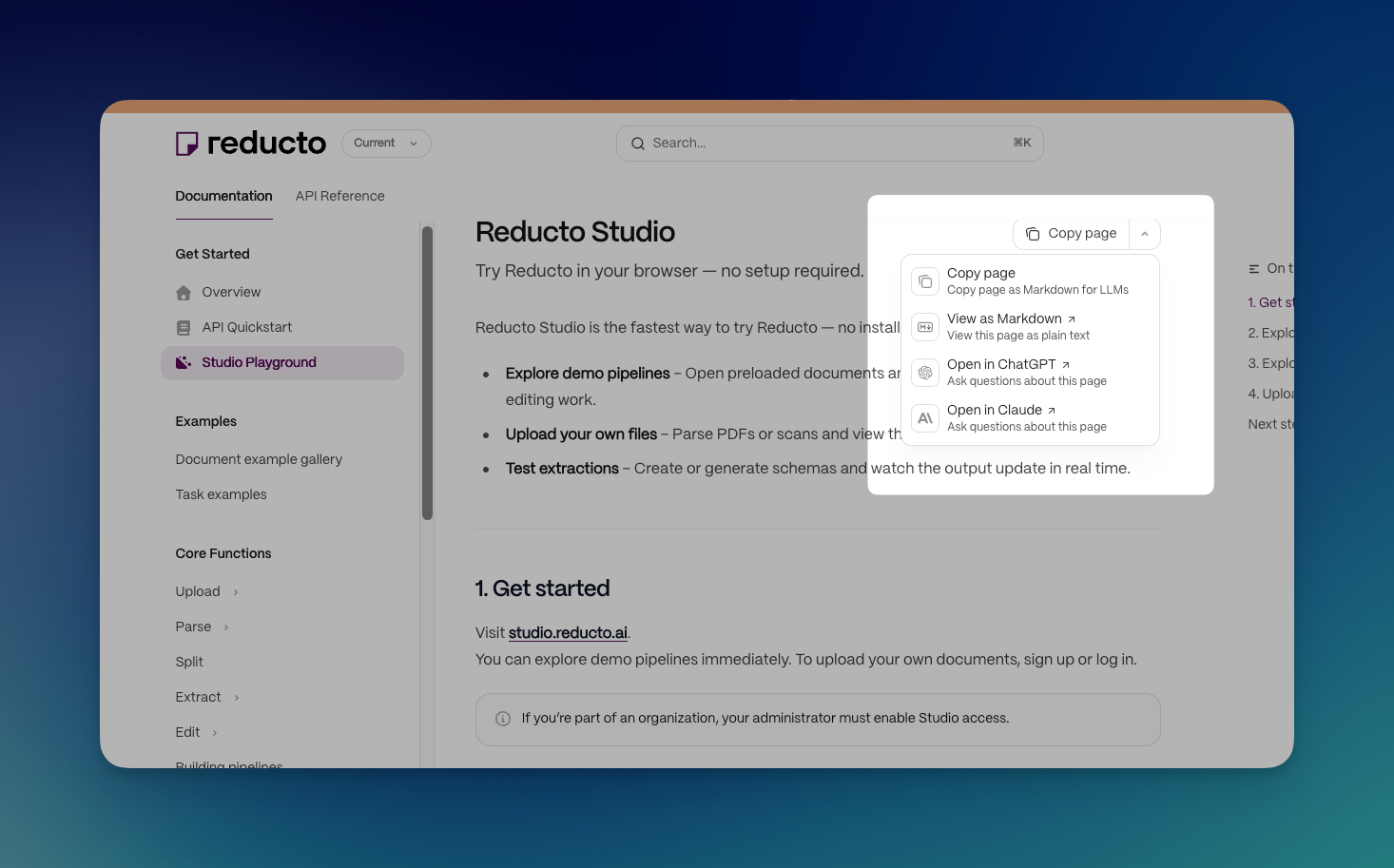The width and height of the screenshot is (1394, 868).
Task: Click the copy icon beside Copy page entry
Action: coord(925,281)
